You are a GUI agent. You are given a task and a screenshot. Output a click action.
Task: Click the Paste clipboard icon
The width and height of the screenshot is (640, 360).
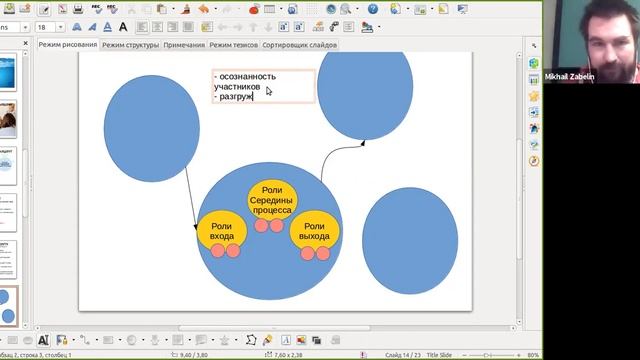162,9
